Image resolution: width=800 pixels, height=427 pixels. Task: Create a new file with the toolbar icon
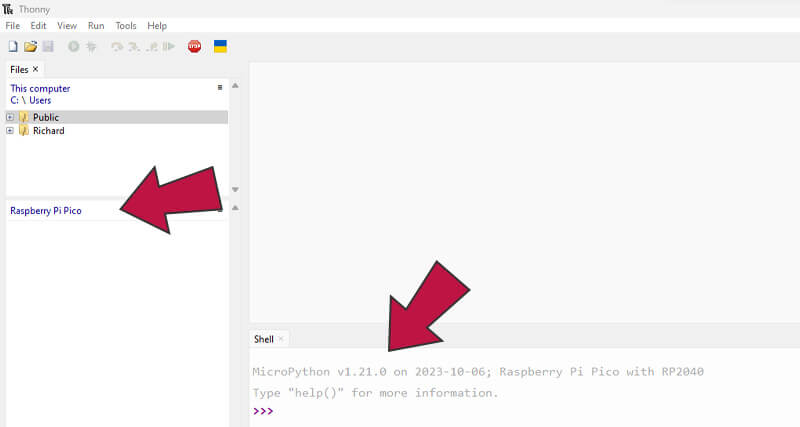(13, 46)
